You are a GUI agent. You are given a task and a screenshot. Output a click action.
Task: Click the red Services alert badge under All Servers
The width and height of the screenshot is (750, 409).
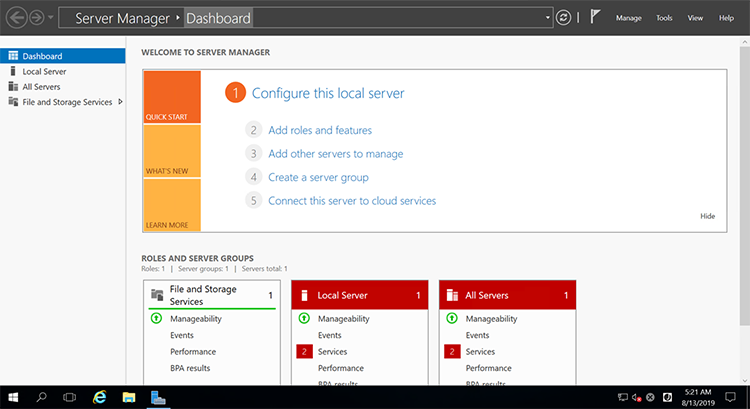(x=452, y=352)
